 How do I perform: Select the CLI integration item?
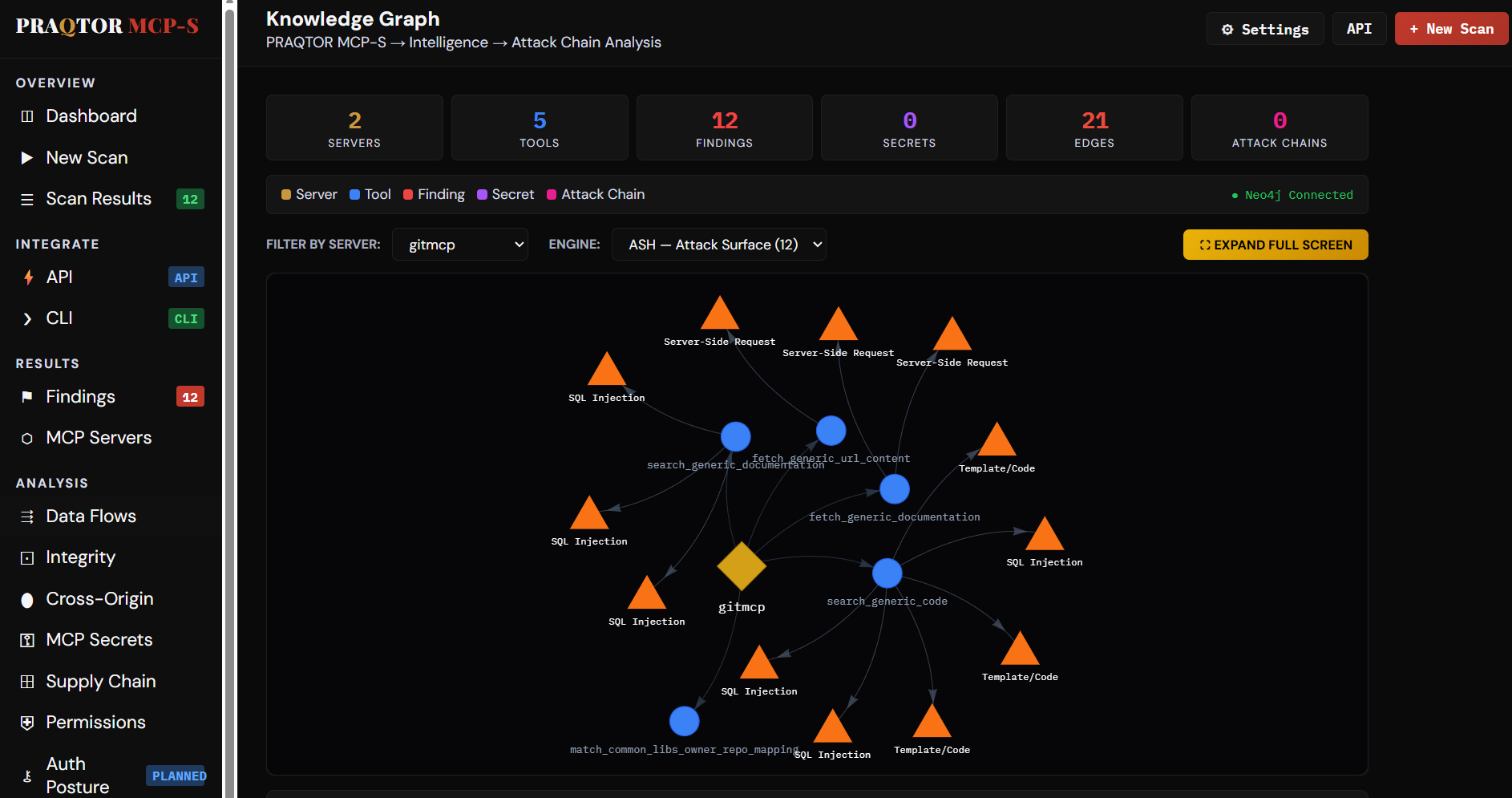59,318
